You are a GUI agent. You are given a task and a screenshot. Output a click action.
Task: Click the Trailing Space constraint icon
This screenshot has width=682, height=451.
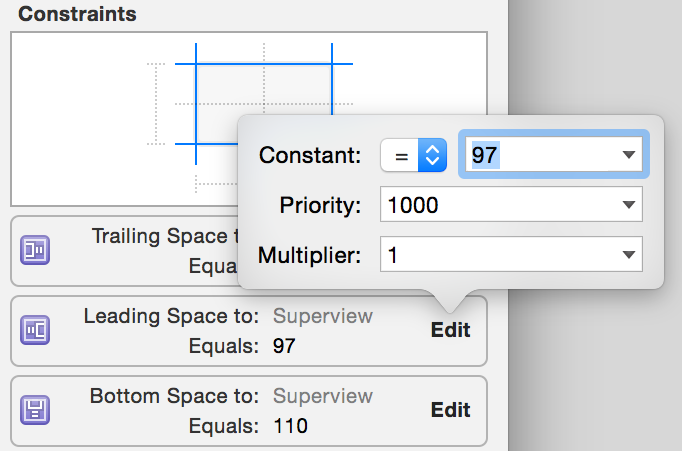pos(36,250)
